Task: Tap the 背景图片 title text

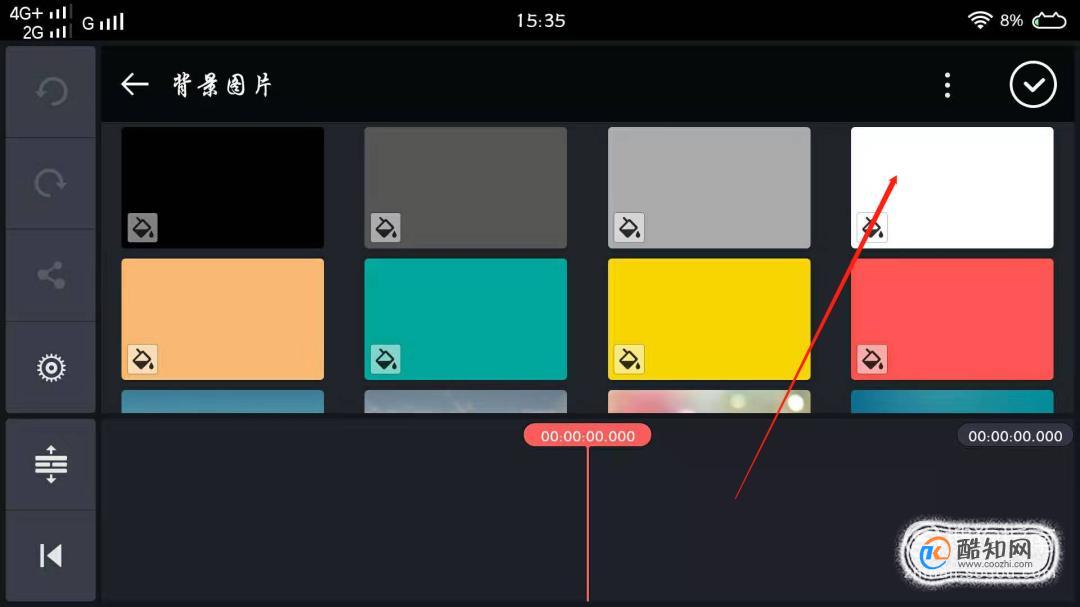Action: pos(222,85)
